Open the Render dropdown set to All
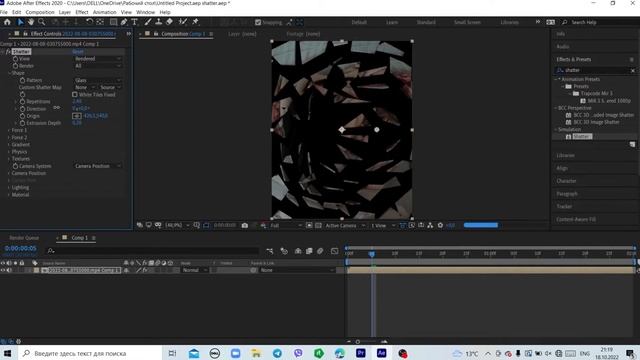 coord(98,66)
